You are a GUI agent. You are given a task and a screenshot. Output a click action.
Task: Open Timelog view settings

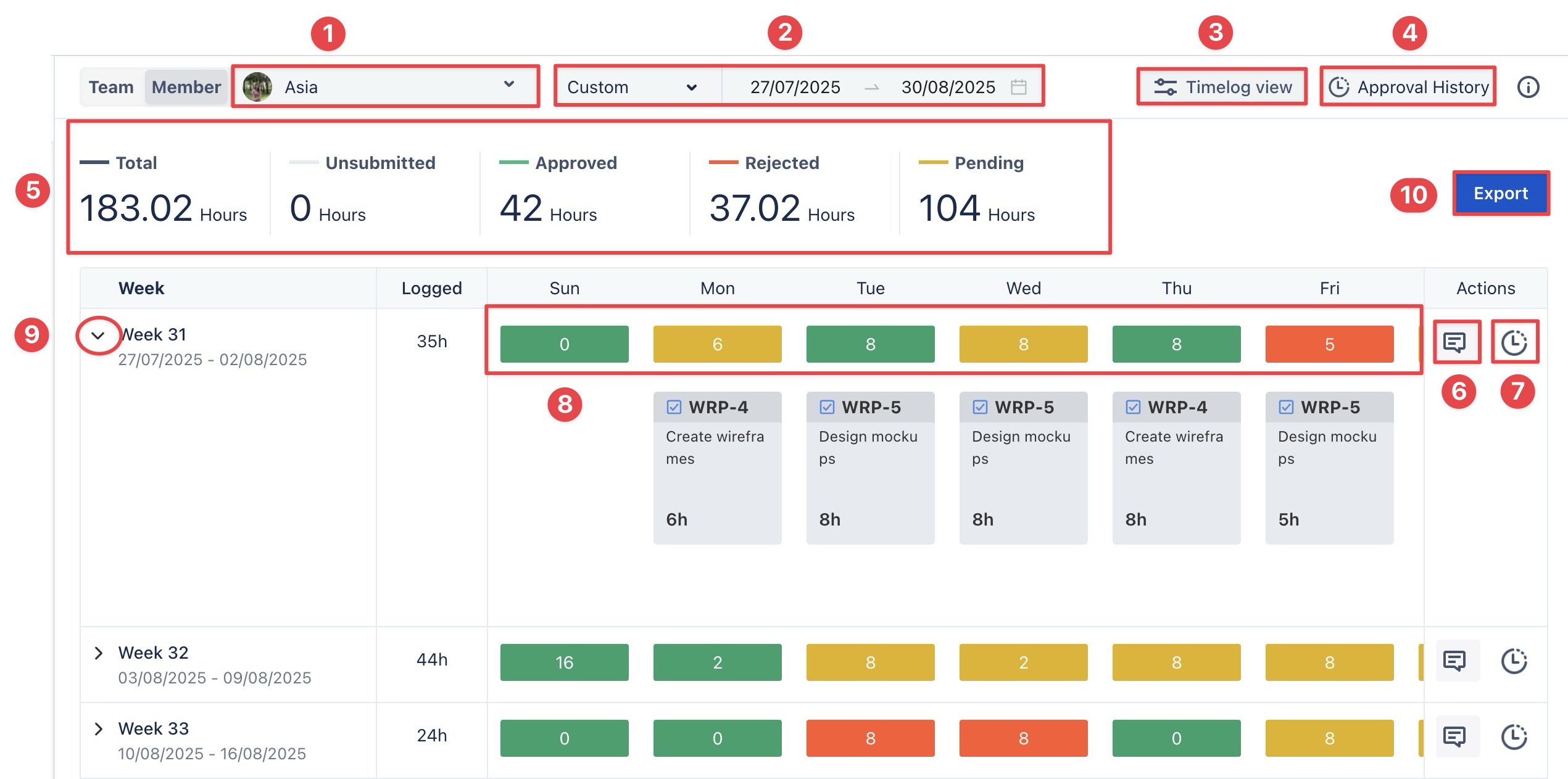[1222, 87]
